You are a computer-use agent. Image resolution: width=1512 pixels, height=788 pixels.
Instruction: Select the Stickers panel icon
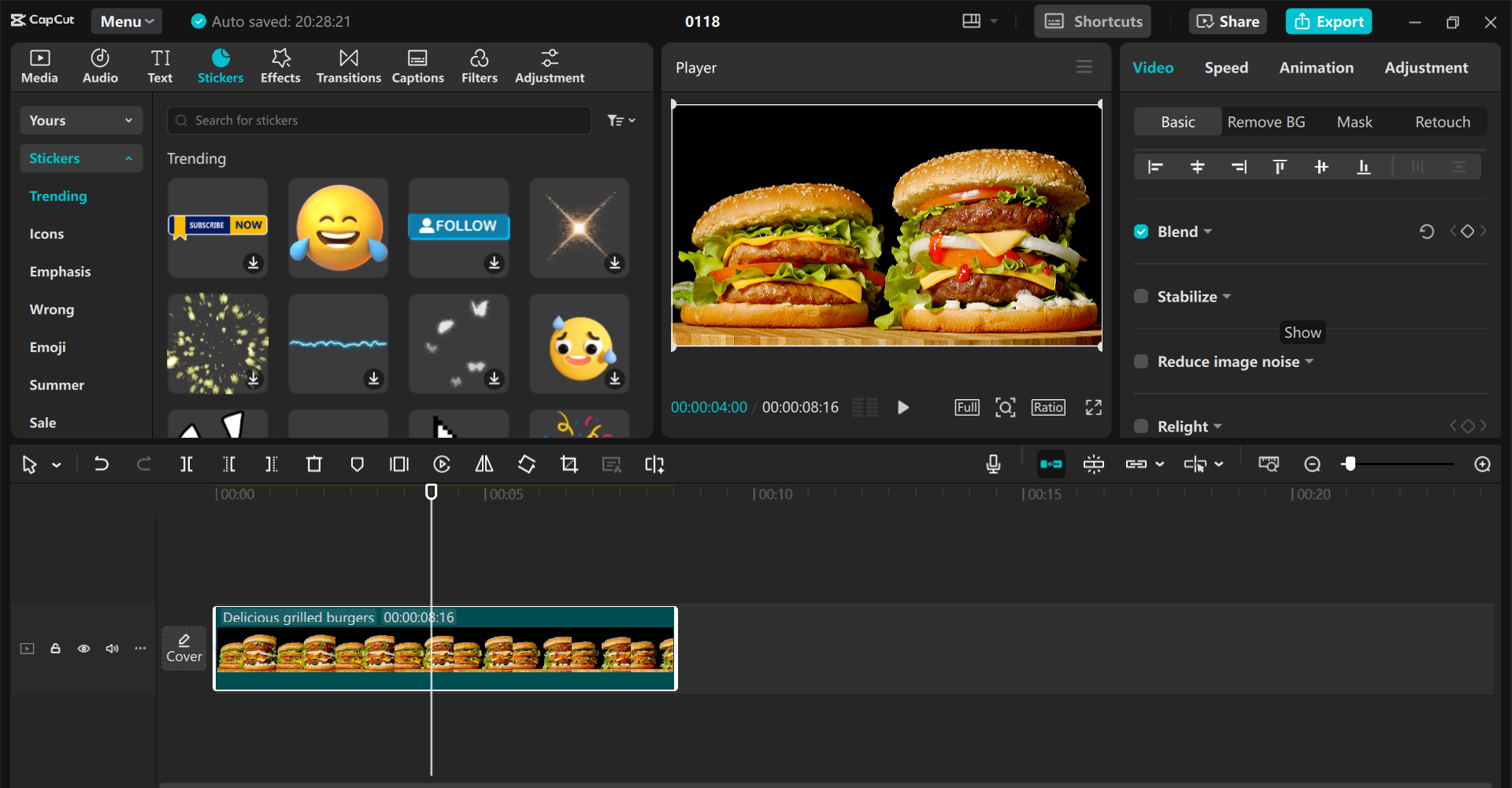tap(220, 66)
